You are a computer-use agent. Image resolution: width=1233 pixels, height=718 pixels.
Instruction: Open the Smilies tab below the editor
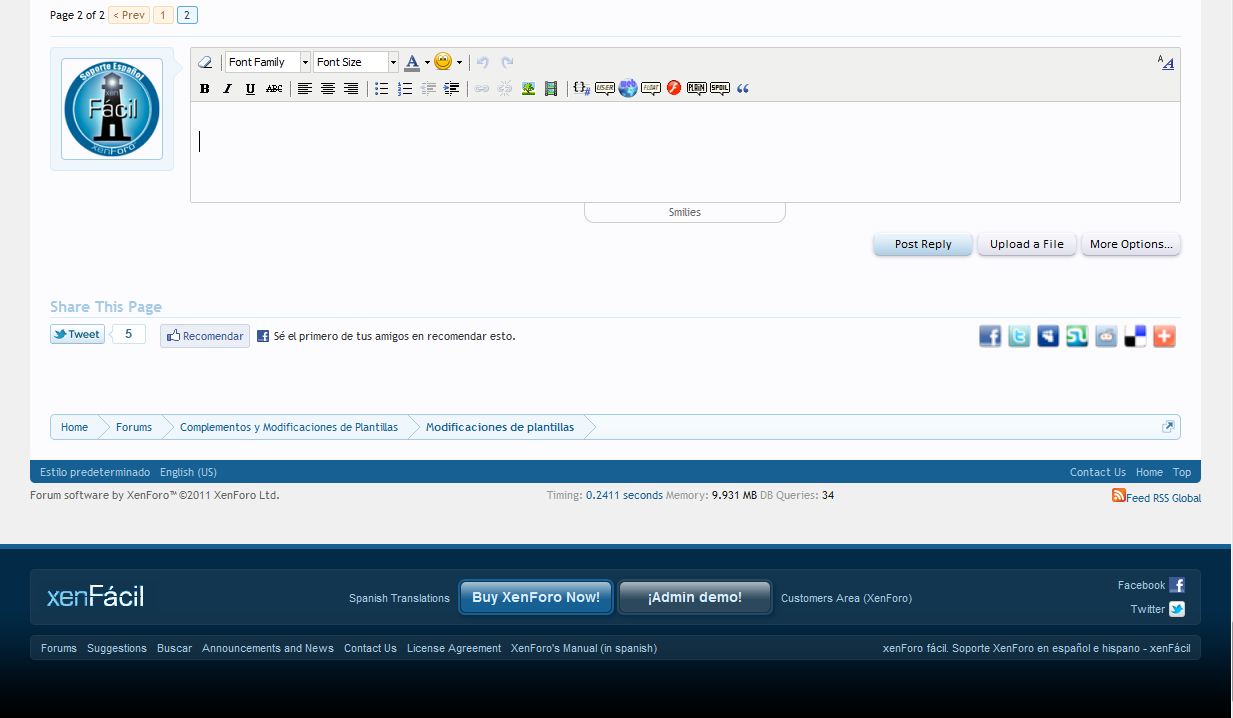tap(685, 212)
